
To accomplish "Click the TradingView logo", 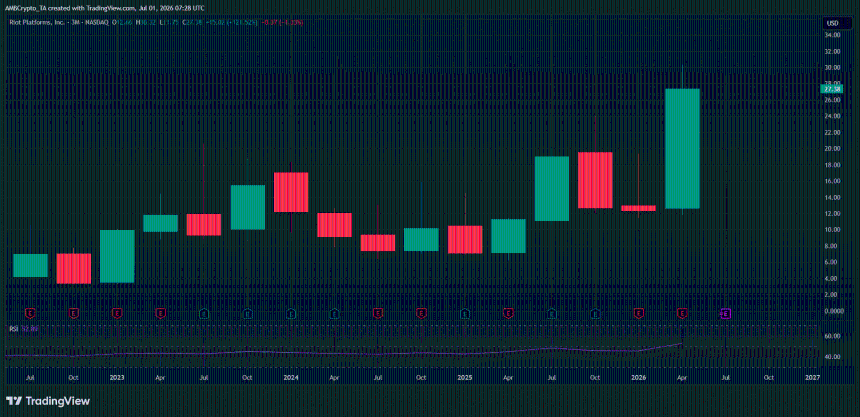I will point(47,401).
